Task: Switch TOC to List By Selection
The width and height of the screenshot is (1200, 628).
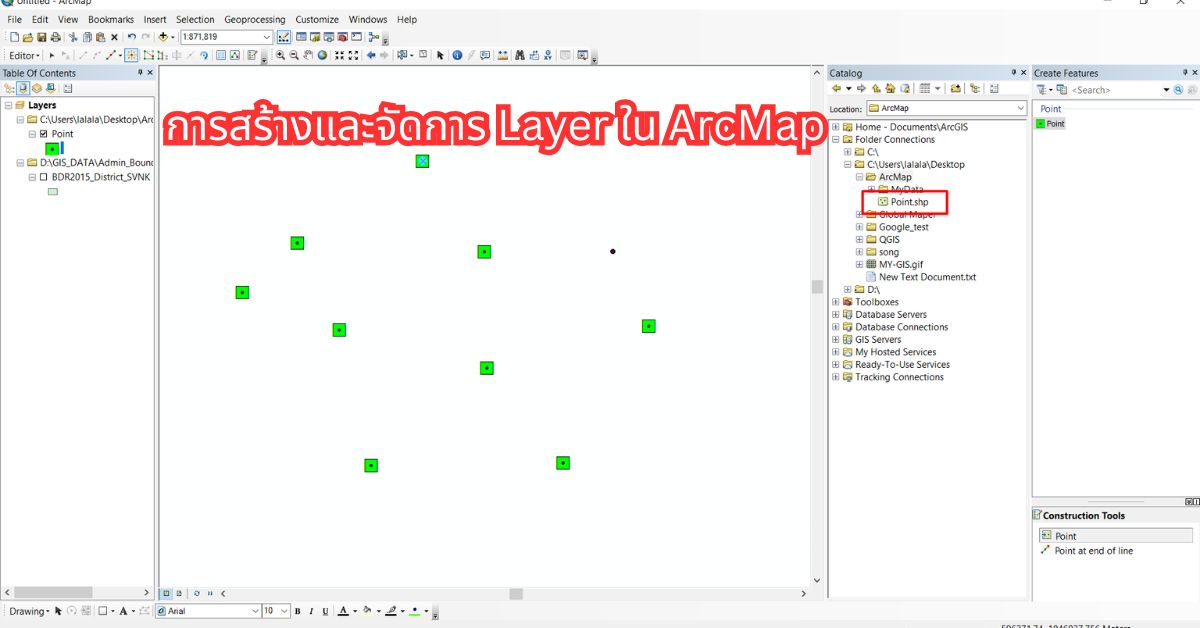Action: coord(49,88)
